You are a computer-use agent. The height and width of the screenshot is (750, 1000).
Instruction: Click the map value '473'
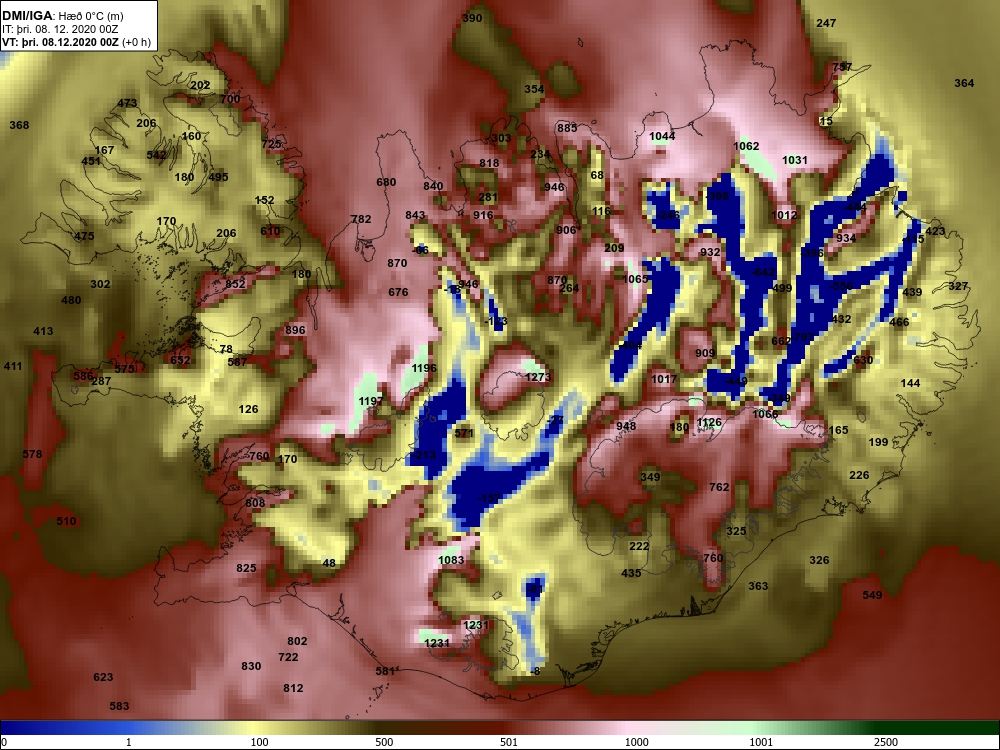[x=128, y=103]
